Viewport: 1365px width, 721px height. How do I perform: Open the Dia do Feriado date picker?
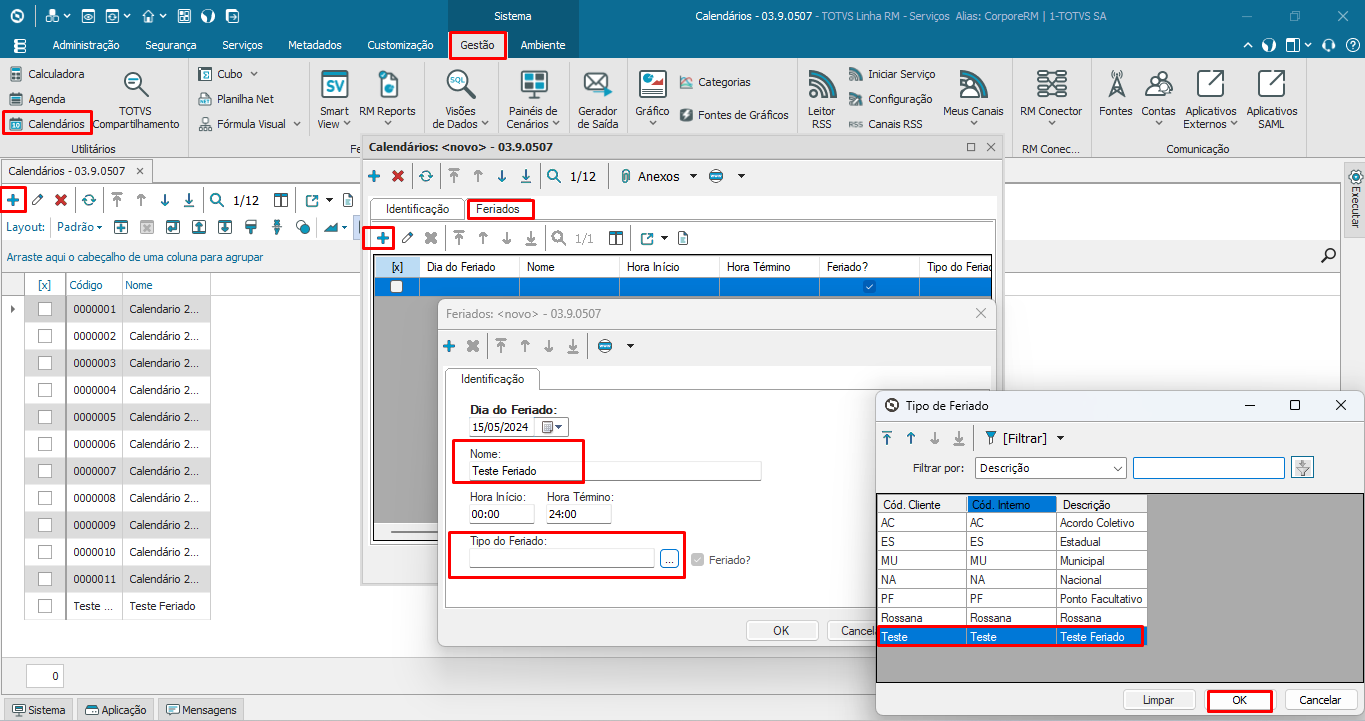pos(552,427)
